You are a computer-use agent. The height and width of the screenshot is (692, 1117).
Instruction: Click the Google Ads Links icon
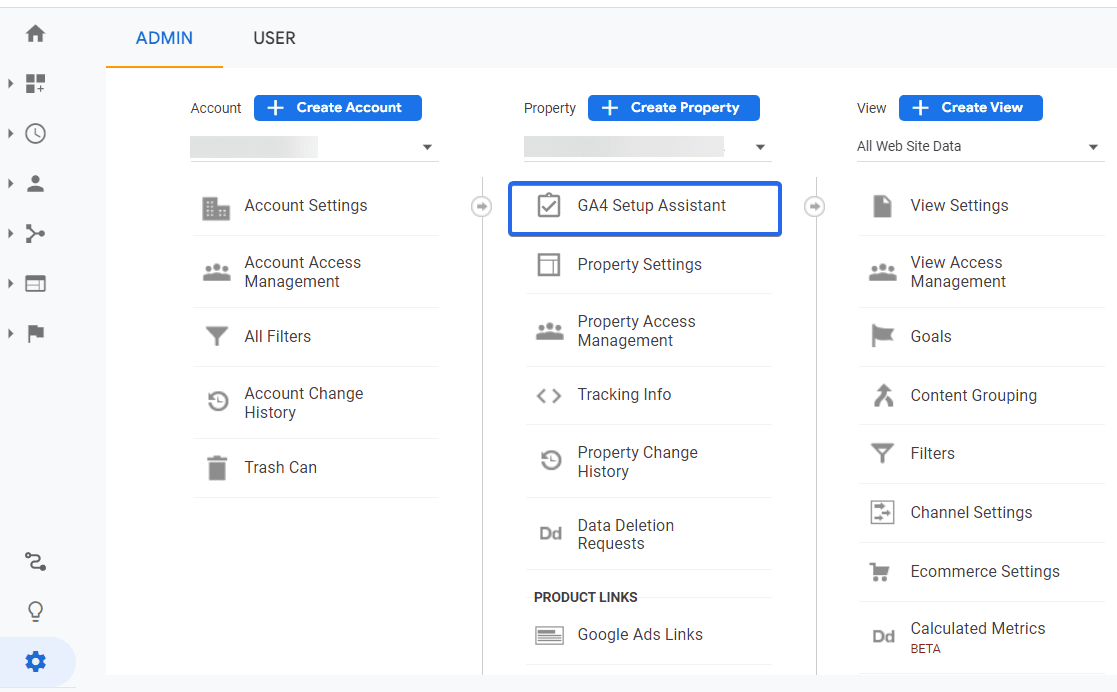click(x=549, y=634)
